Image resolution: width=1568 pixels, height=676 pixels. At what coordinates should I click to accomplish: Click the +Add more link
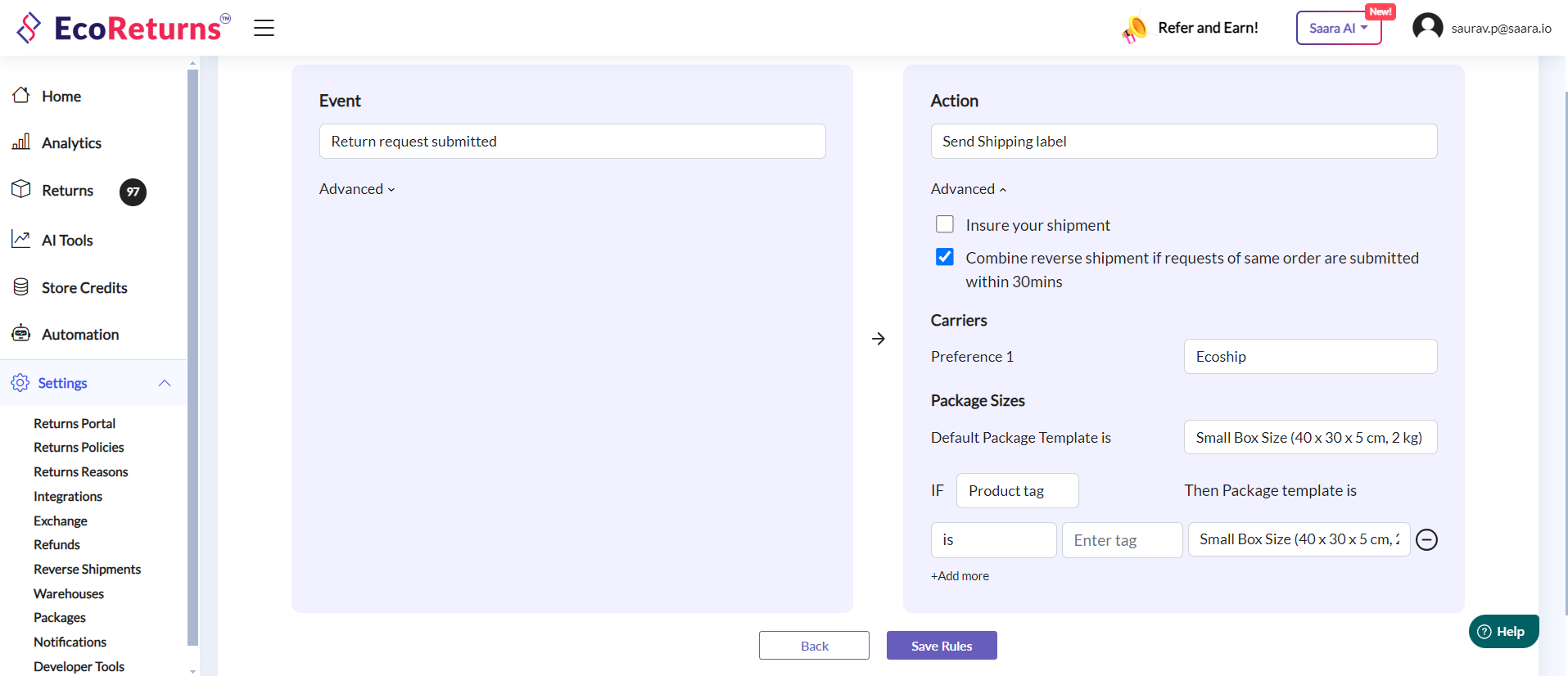(x=960, y=576)
